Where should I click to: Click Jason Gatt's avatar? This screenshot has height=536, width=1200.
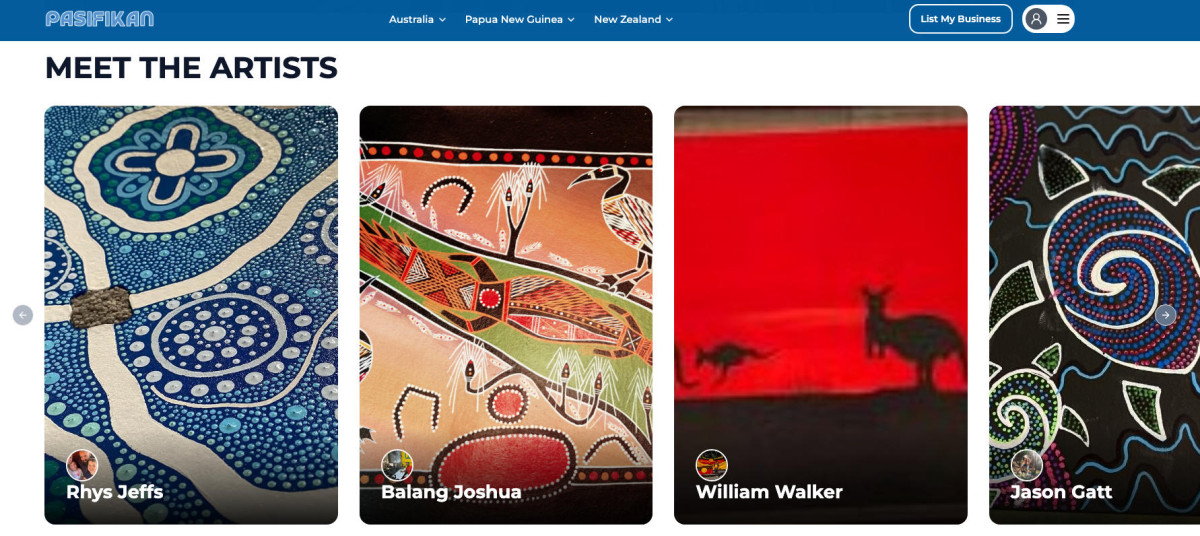coord(1027,465)
